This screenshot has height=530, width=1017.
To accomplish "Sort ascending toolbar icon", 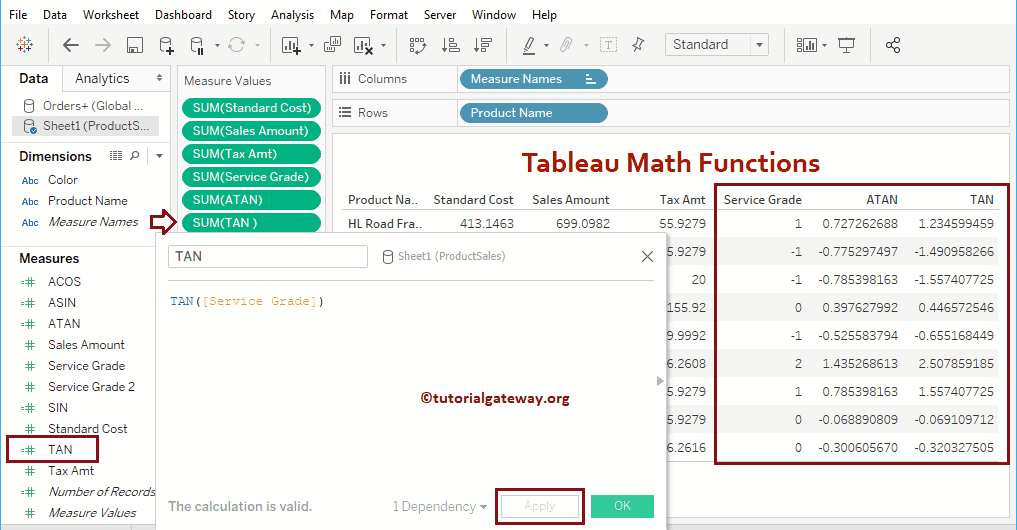I will pos(450,45).
